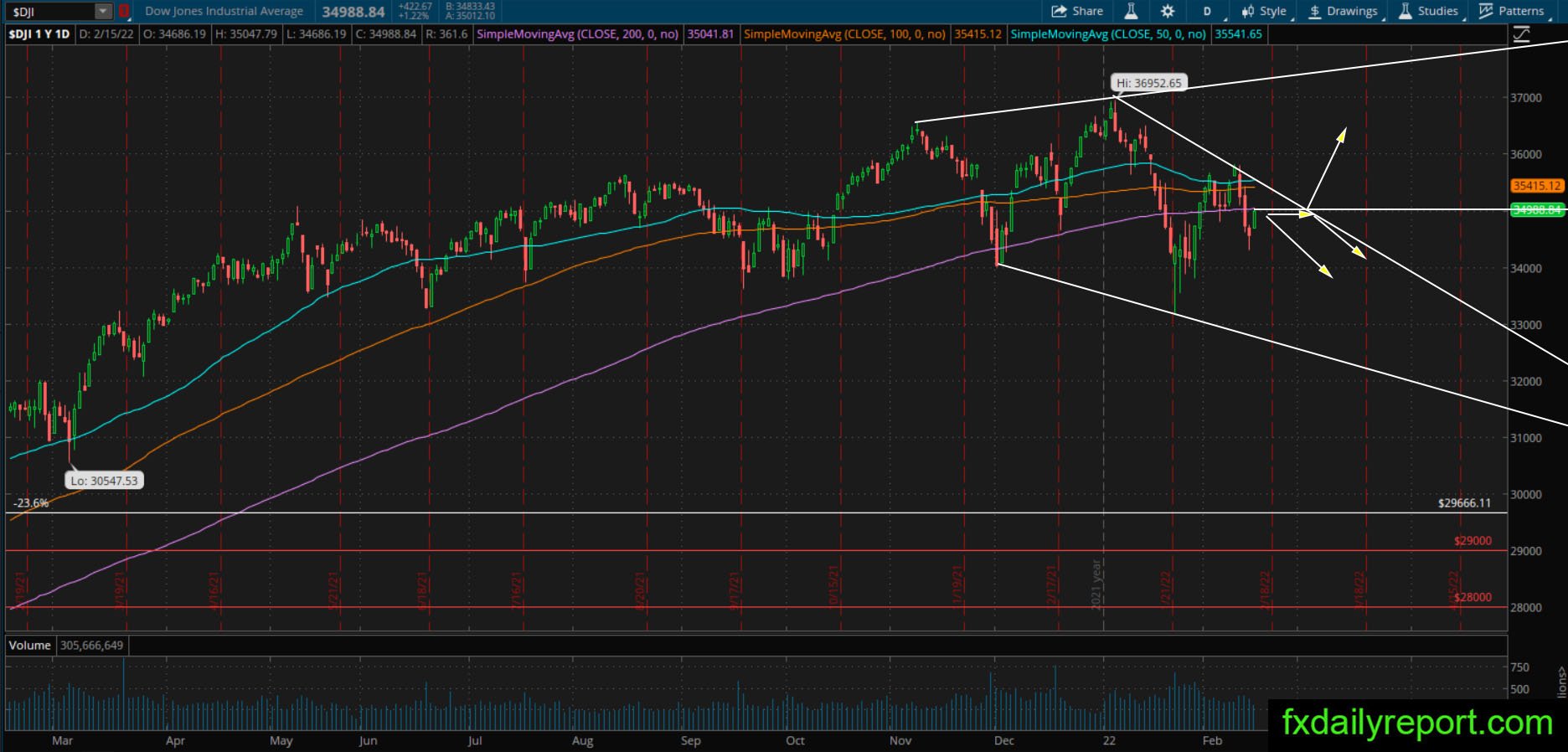Image resolution: width=1568 pixels, height=752 pixels.
Task: Click the 200 SMA value 35041.81
Action: [710, 34]
